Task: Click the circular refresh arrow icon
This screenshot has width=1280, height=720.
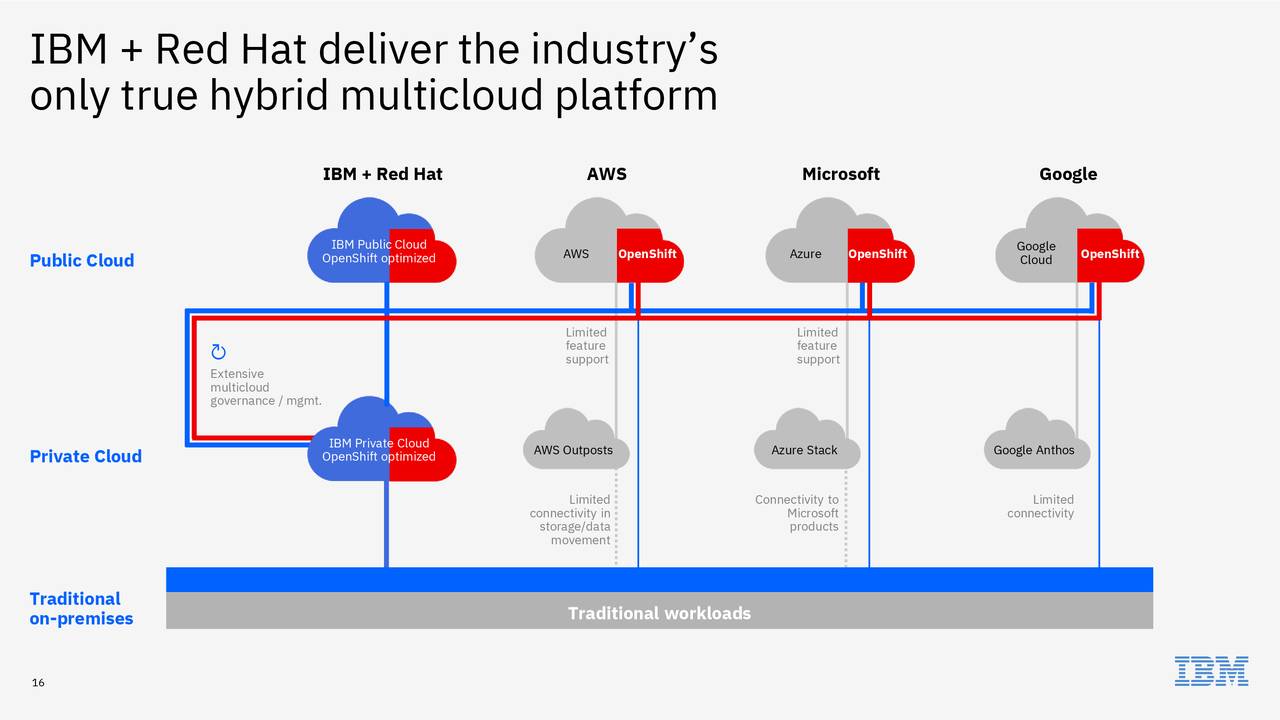Action: (x=219, y=351)
